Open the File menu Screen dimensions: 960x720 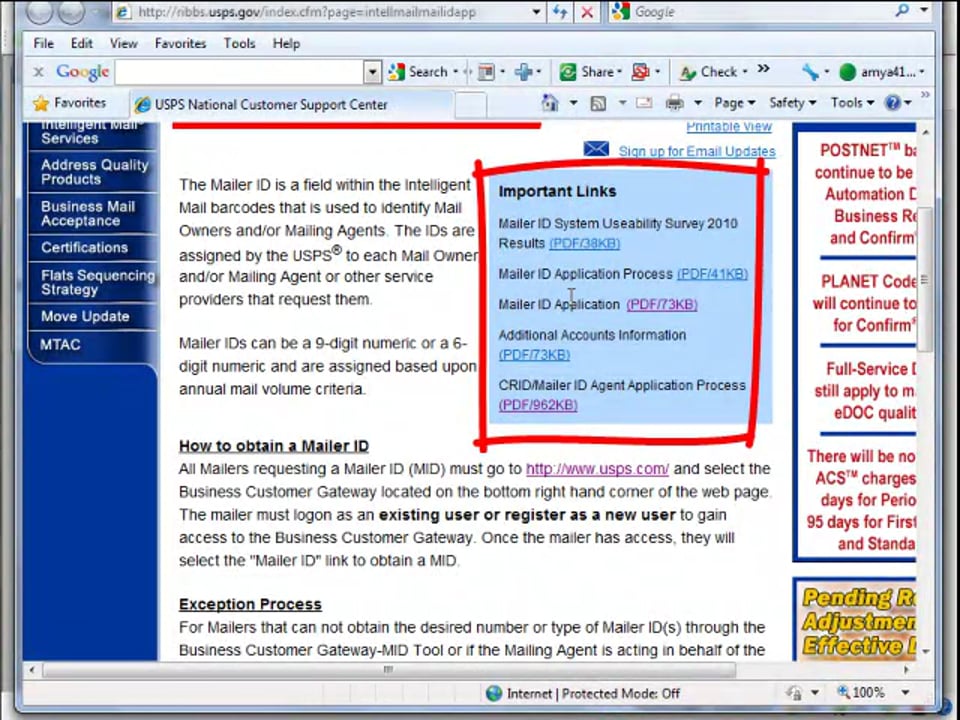point(43,43)
